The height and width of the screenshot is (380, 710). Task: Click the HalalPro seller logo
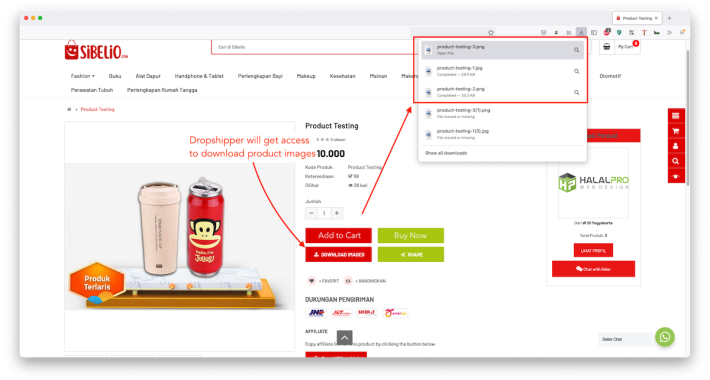[x=593, y=183]
